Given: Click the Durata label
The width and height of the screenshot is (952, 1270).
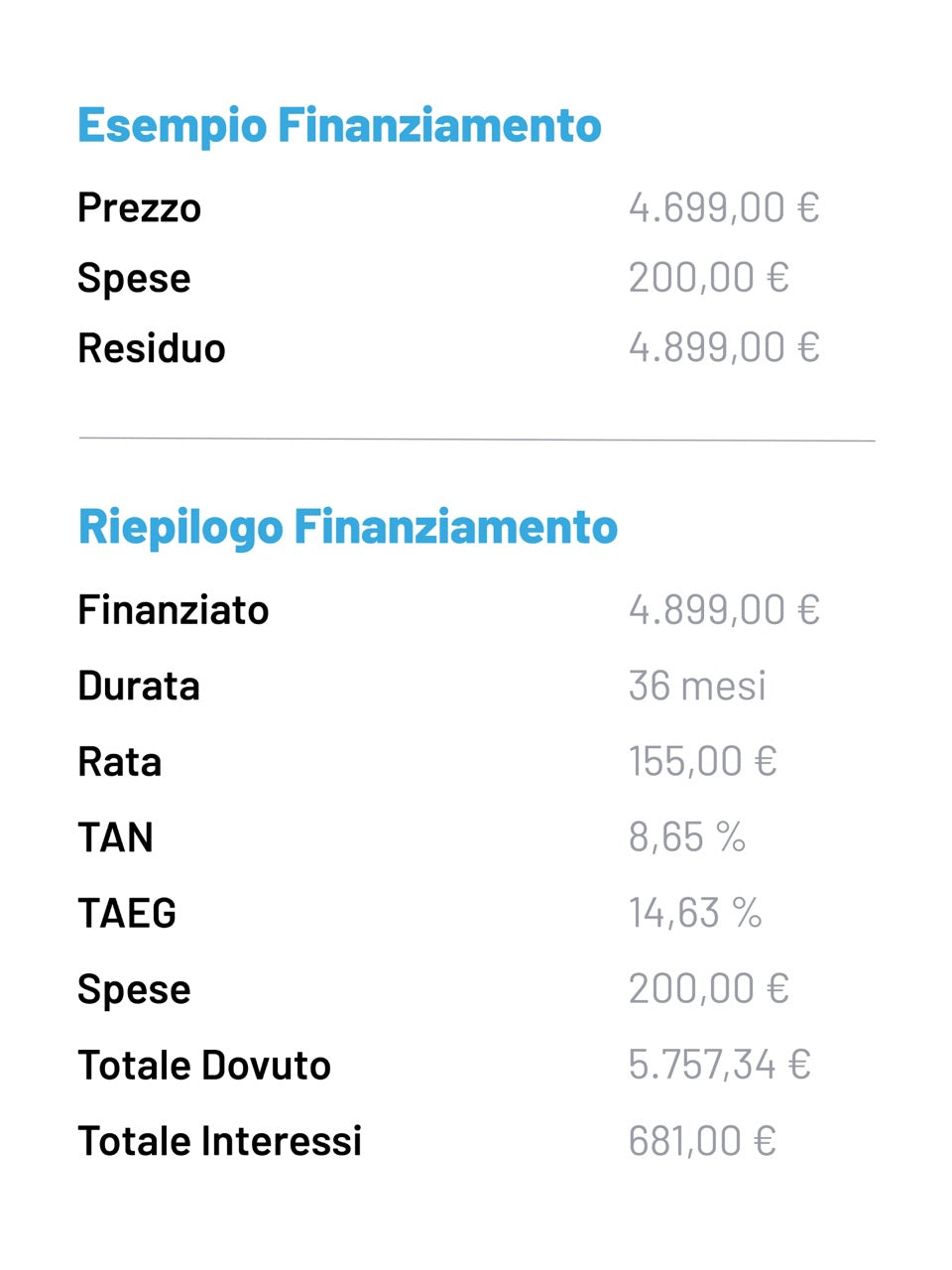Looking at the screenshot, I should pos(139,686).
